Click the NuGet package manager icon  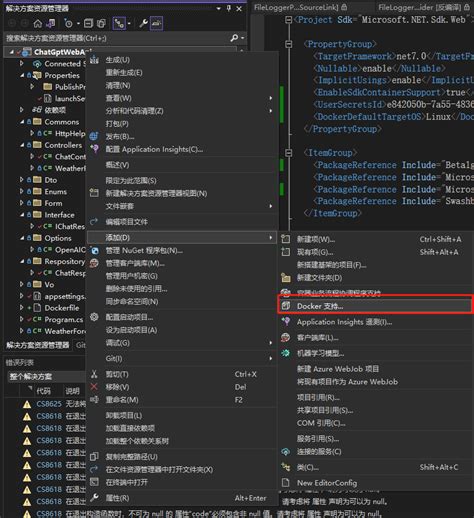coord(95,250)
